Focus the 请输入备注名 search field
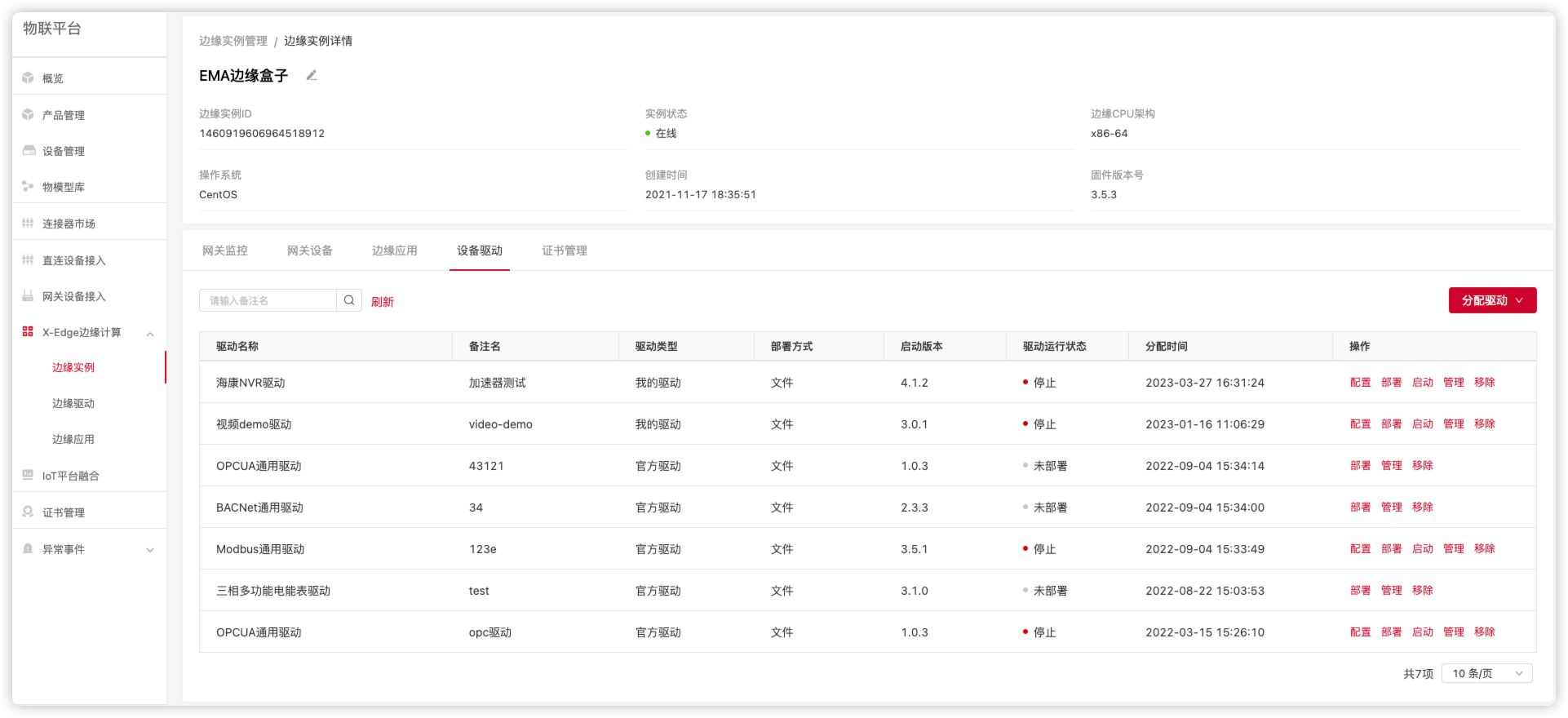The height and width of the screenshot is (718, 1568). [x=268, y=300]
